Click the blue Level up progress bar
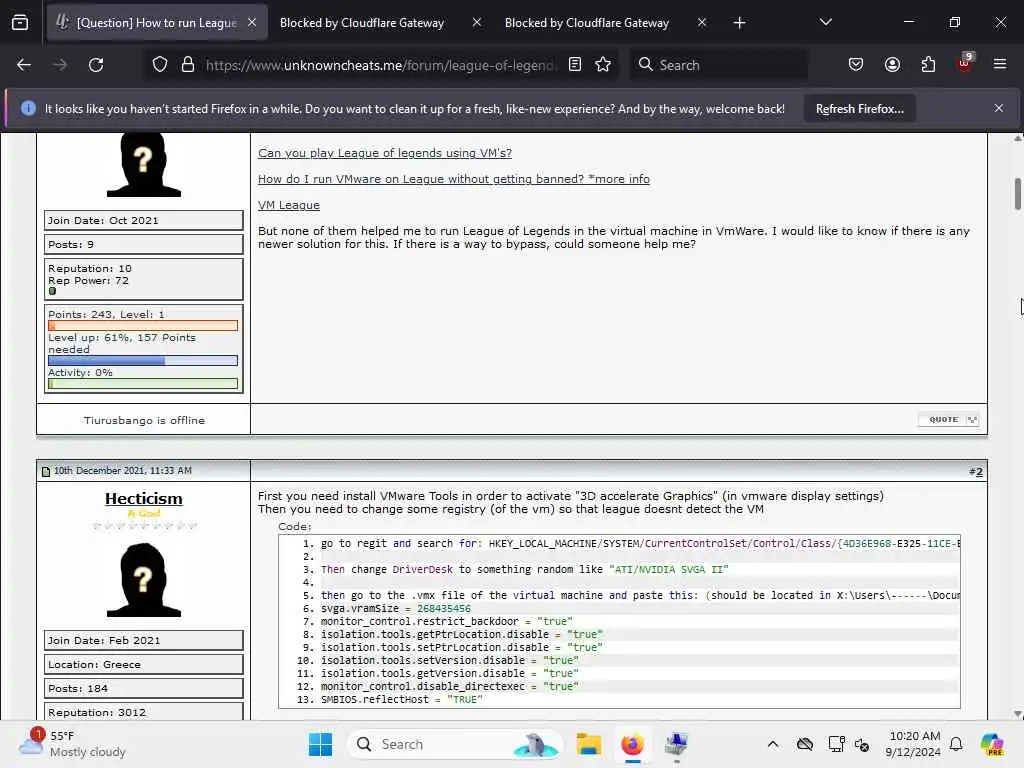Image resolution: width=1024 pixels, height=768 pixels. 143,360
